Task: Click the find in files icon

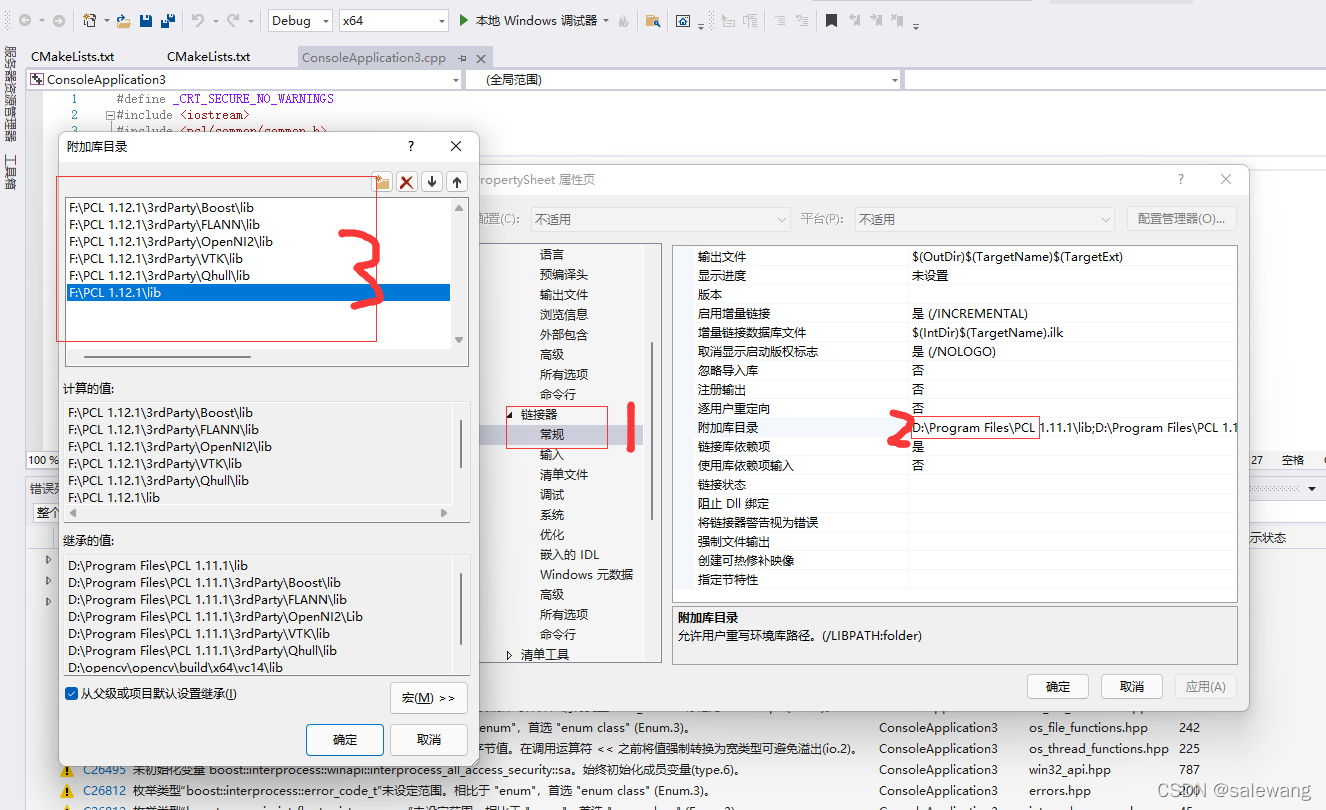Action: pos(653,20)
